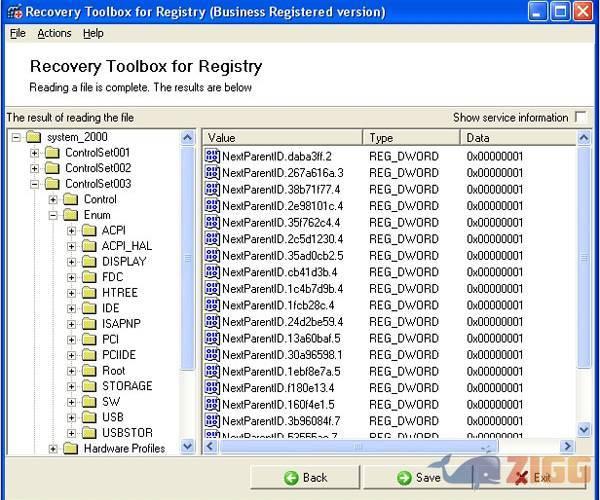Click the Save button
This screenshot has height=500, width=600.
click(x=418, y=477)
